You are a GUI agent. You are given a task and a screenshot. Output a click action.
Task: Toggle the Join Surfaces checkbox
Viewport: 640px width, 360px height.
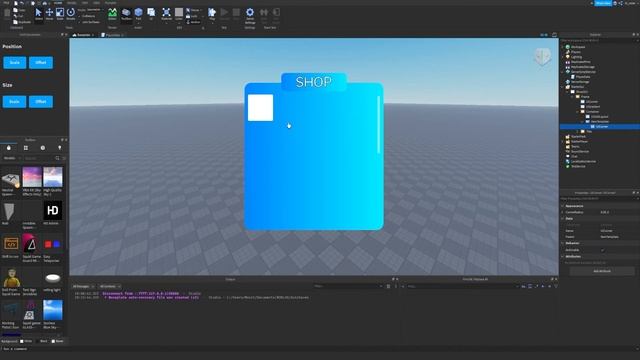coord(80,22)
